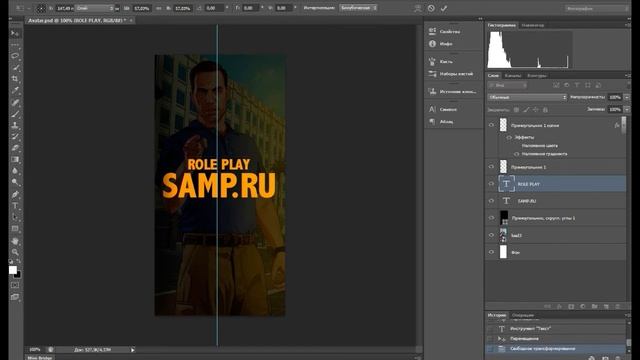Image resolution: width=640 pixels, height=360 pixels.
Task: Cancel the transform in options bar
Action: 431,8
